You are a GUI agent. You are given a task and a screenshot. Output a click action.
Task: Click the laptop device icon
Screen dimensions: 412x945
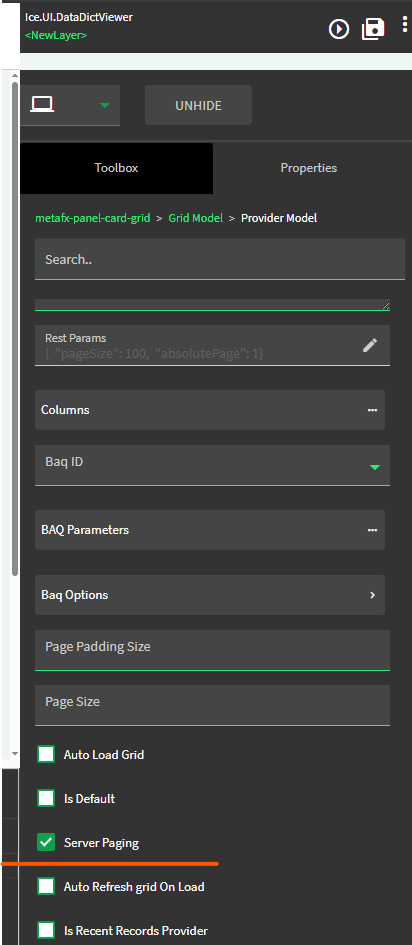(42, 105)
